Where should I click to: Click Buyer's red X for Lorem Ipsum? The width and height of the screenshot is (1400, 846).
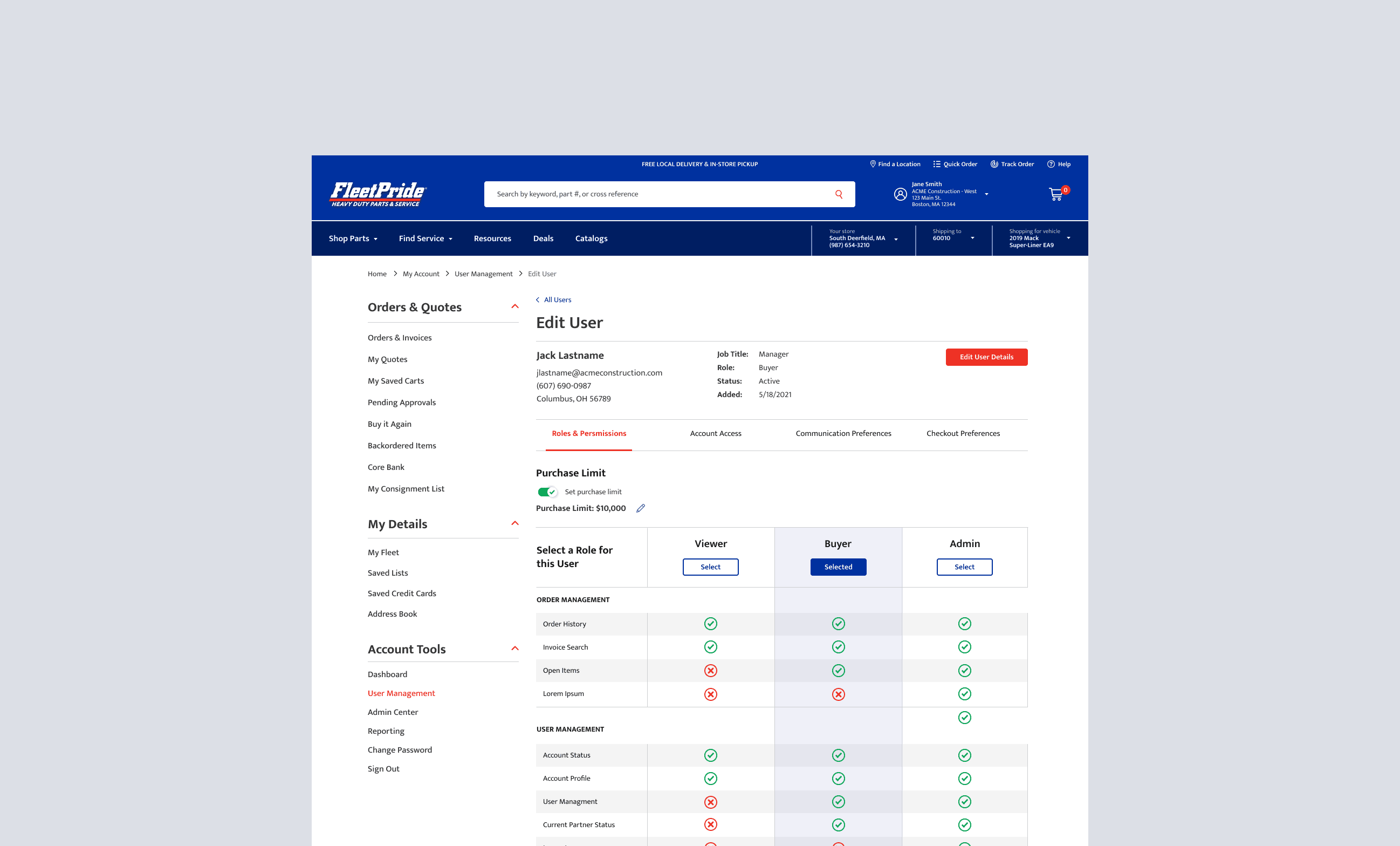(838, 694)
